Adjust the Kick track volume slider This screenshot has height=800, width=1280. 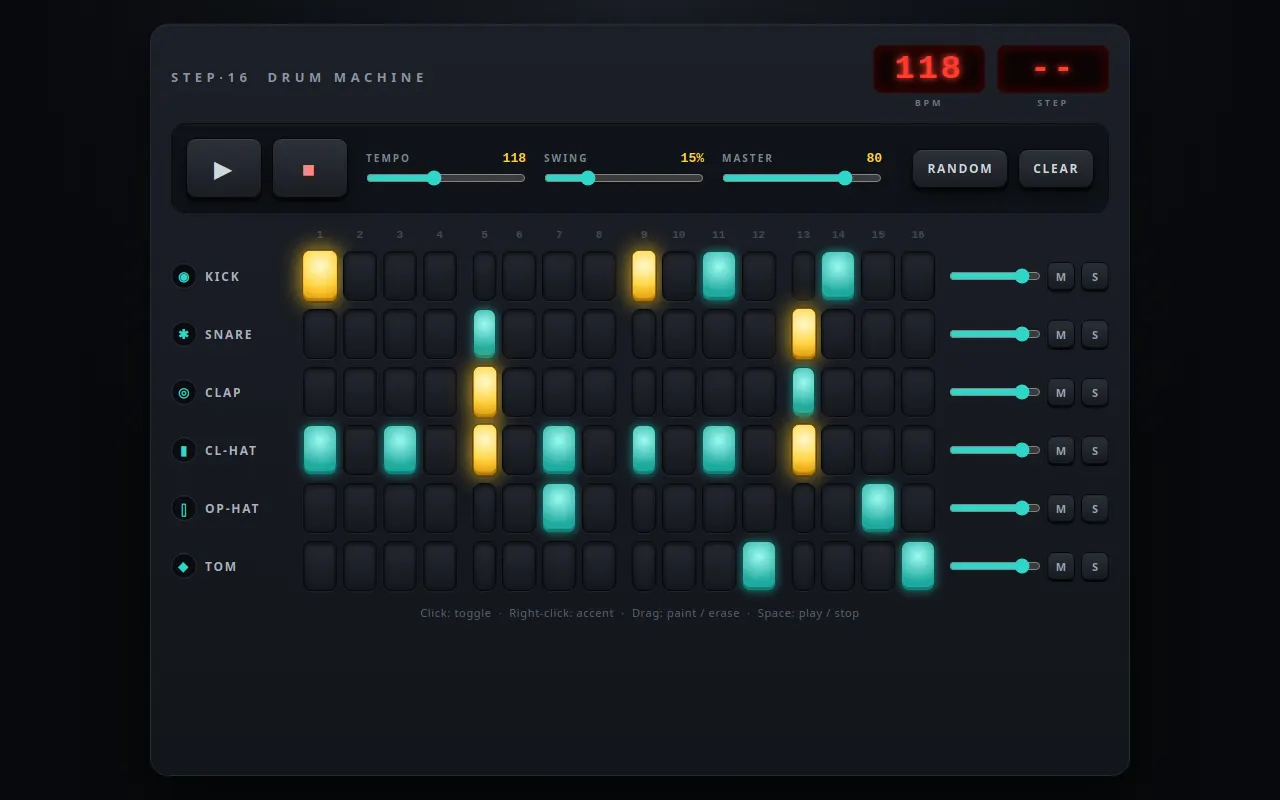point(995,276)
